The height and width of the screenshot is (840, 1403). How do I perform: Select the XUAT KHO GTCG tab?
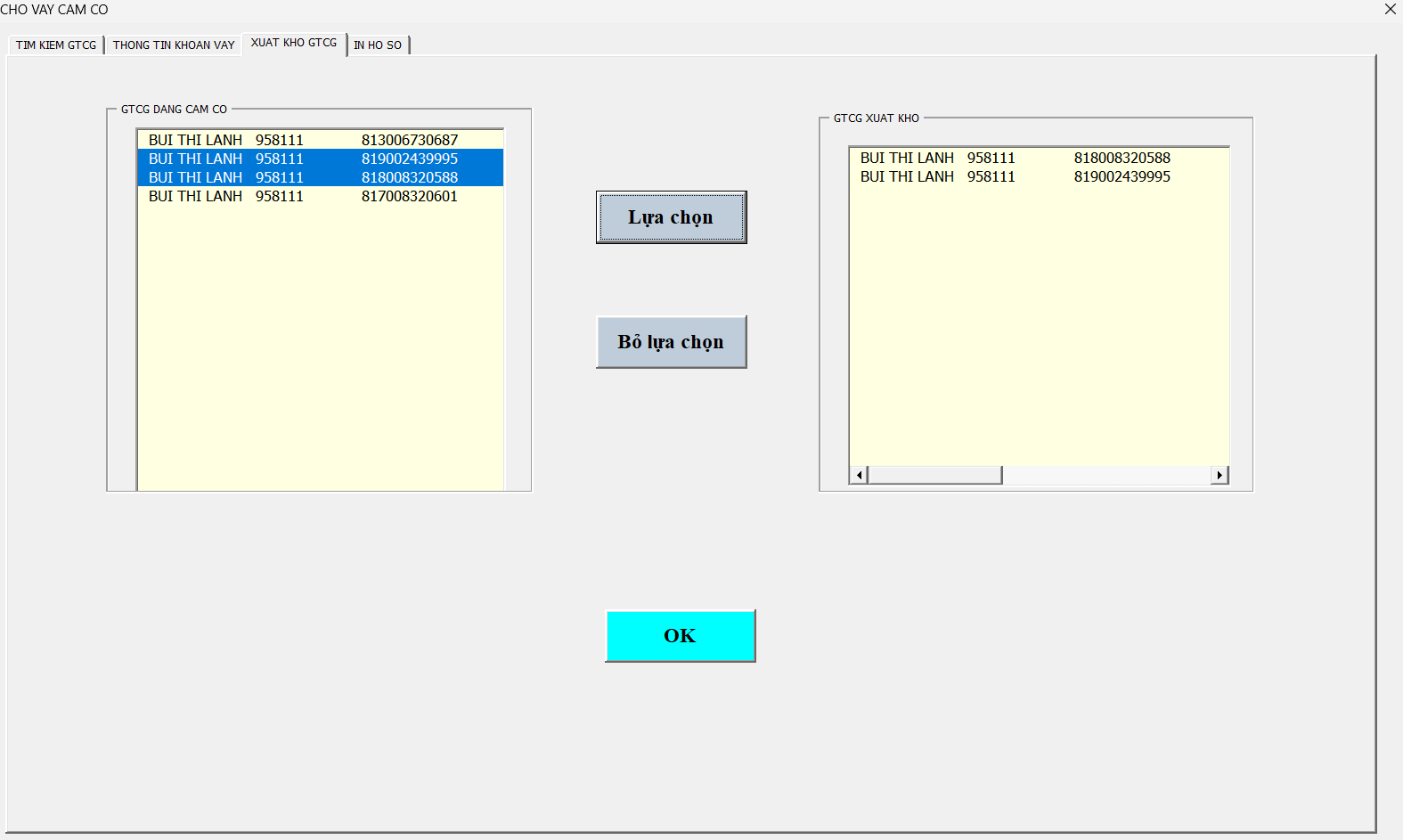click(x=294, y=43)
